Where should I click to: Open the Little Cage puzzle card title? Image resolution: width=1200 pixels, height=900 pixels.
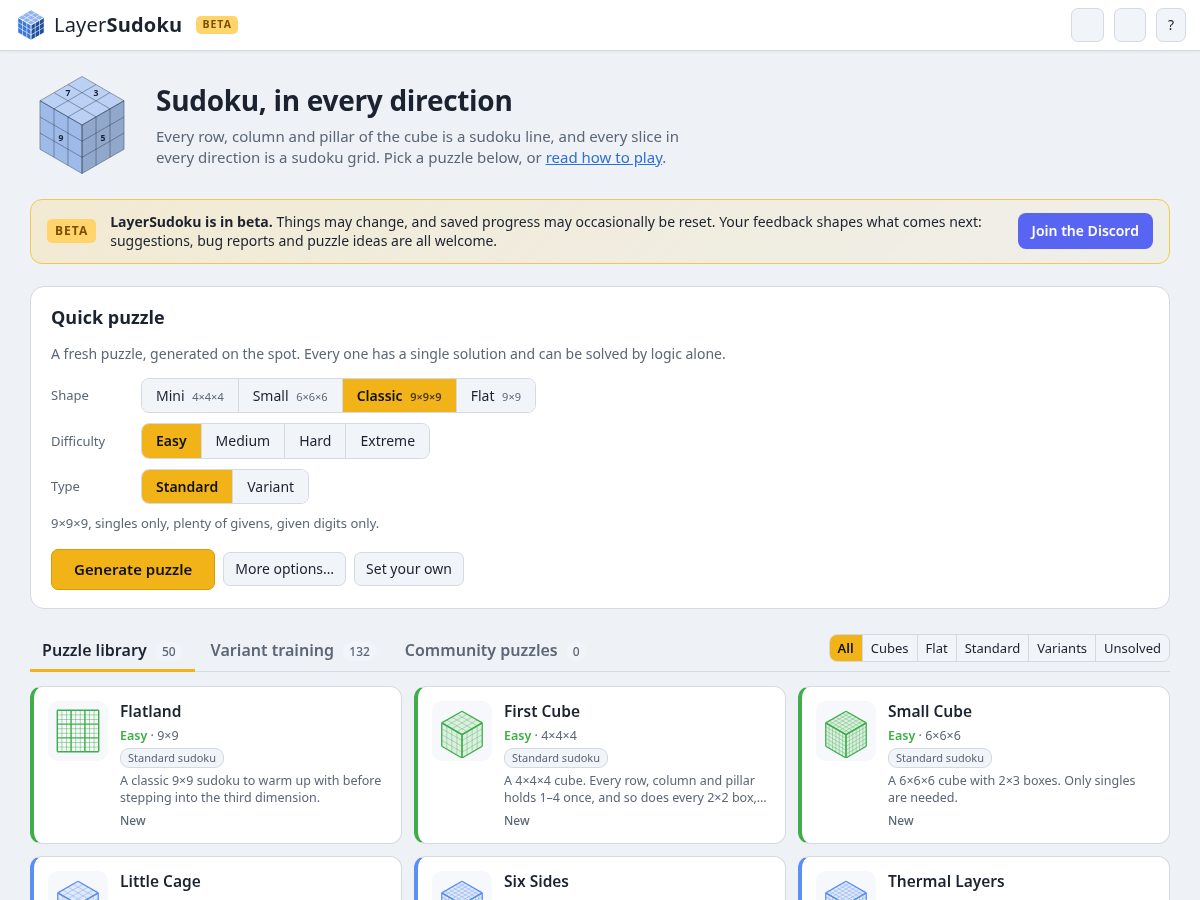[x=160, y=881]
